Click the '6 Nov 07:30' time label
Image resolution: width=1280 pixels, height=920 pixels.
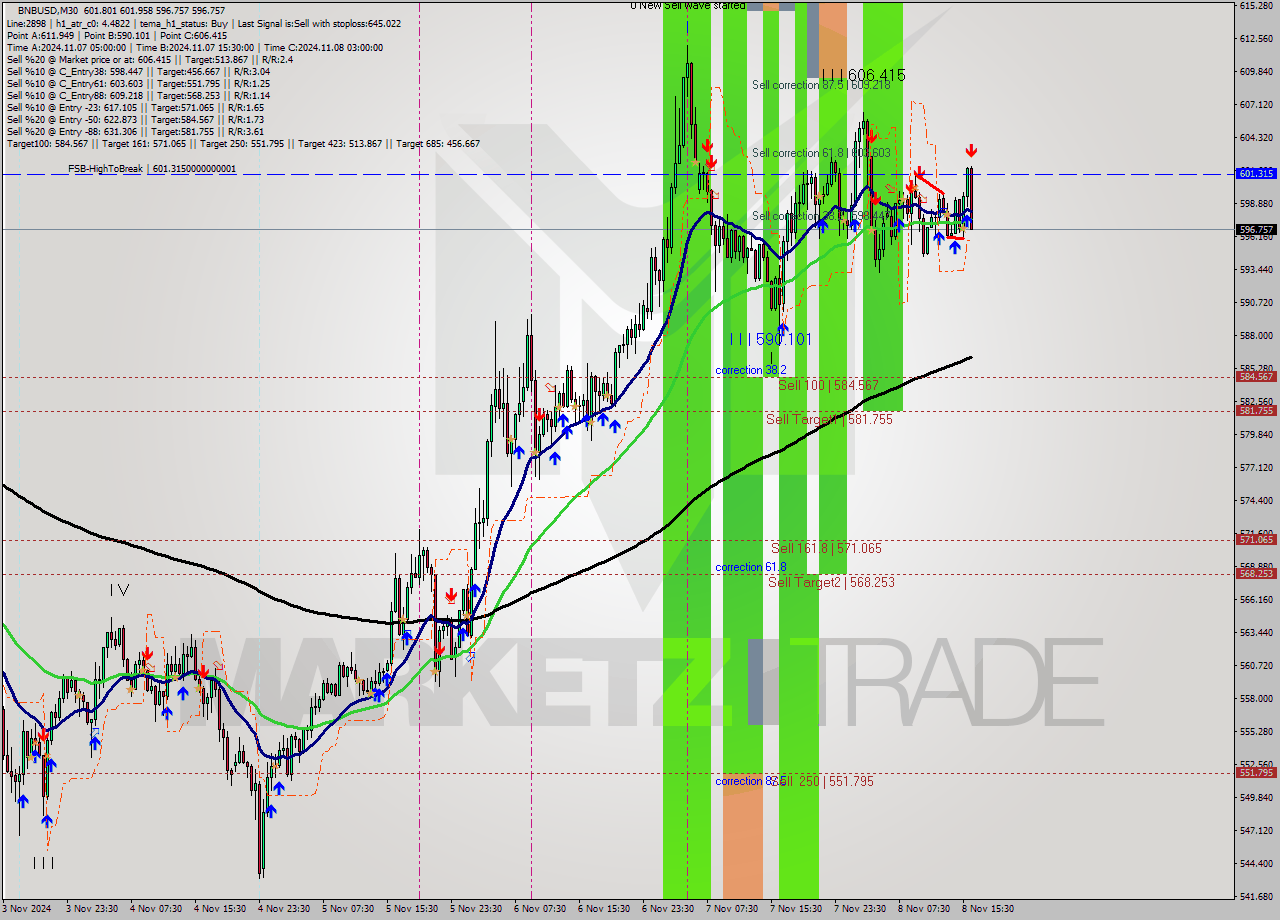[x=541, y=909]
